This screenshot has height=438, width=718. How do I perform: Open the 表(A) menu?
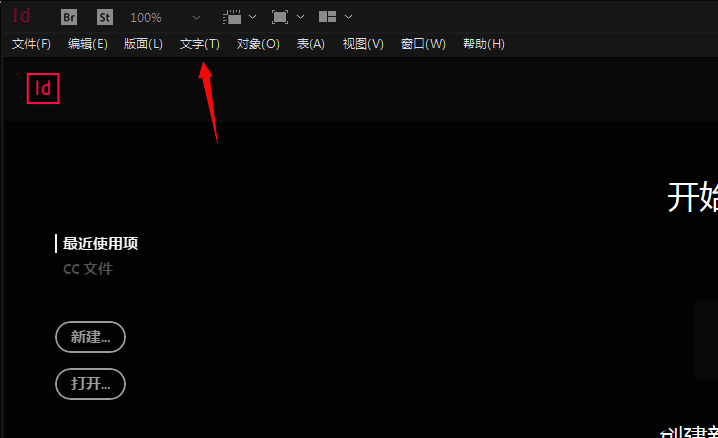(x=310, y=44)
